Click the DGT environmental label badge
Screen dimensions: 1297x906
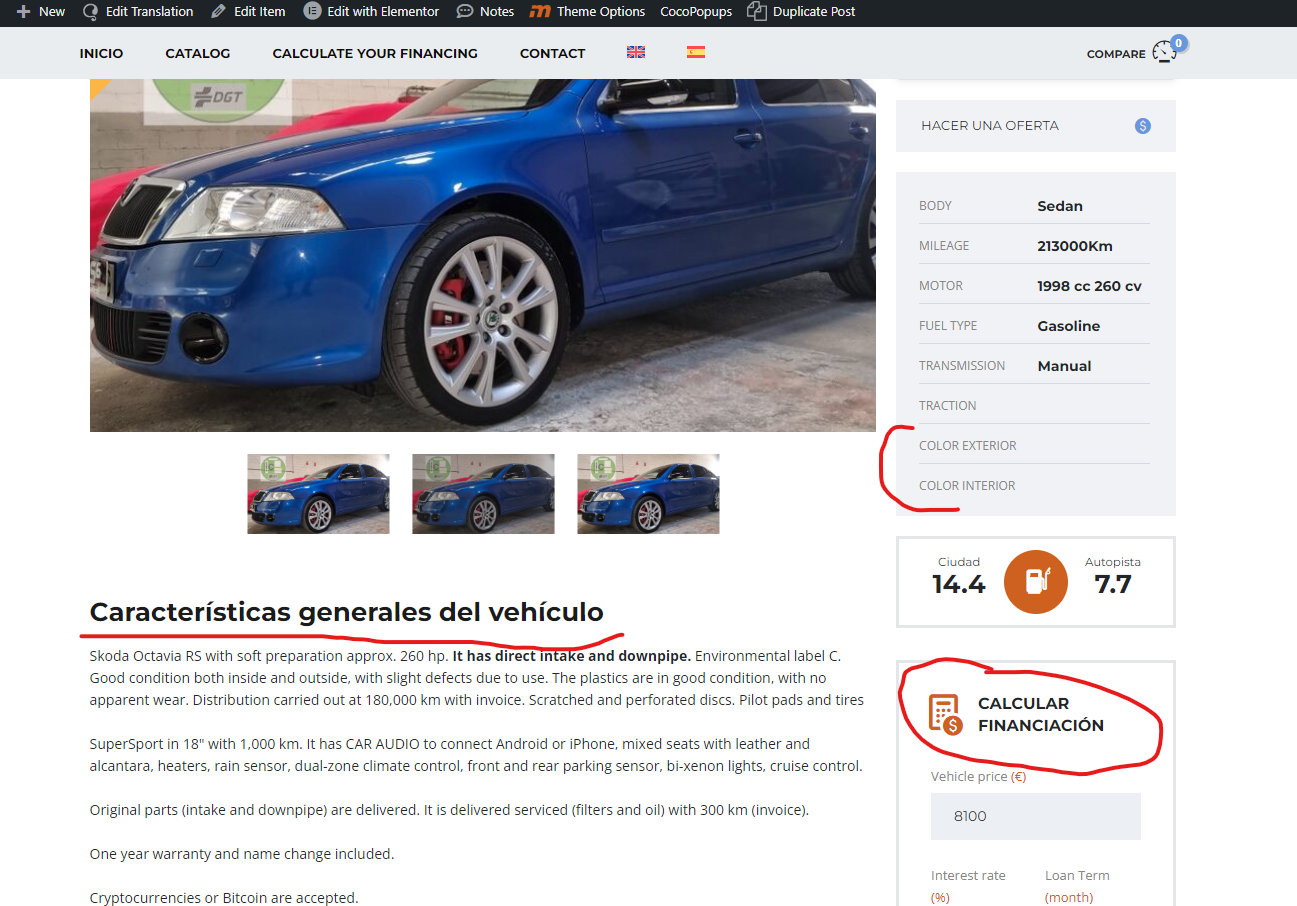(218, 100)
